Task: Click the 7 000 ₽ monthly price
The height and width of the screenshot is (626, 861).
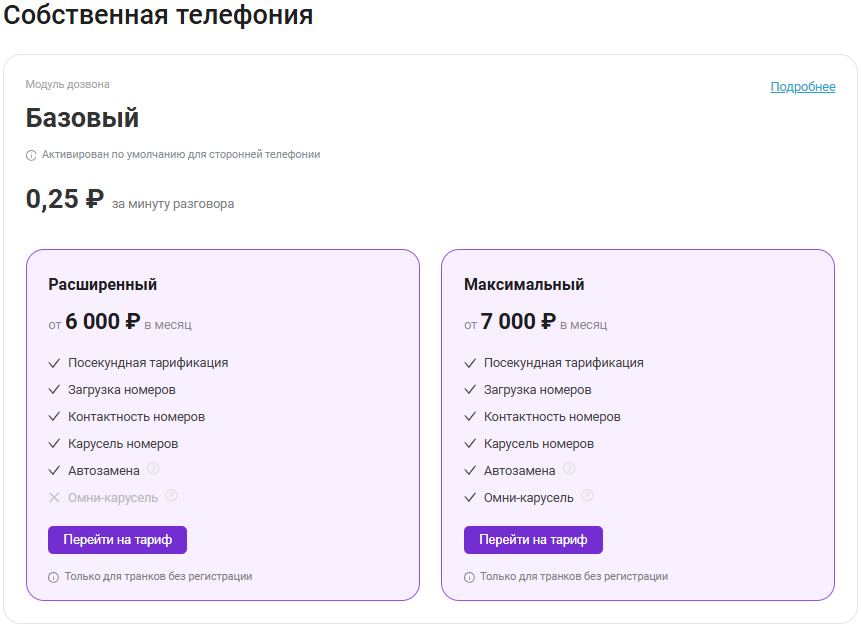Action: pyautogui.click(x=518, y=321)
